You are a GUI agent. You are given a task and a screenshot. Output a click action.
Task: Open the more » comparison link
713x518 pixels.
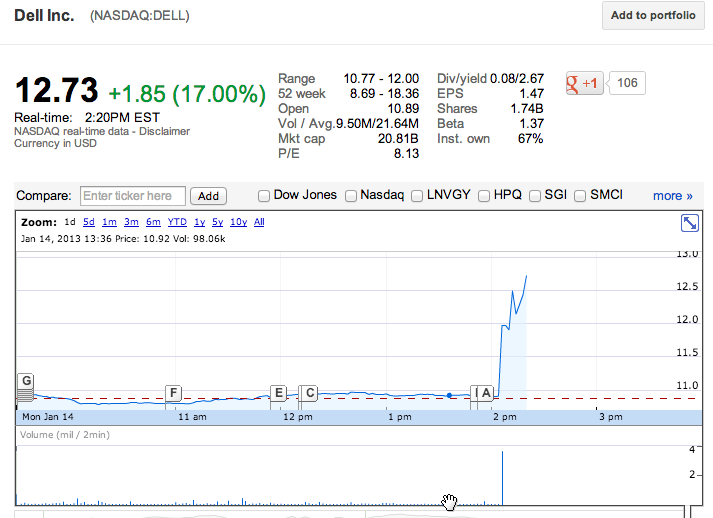(673, 196)
